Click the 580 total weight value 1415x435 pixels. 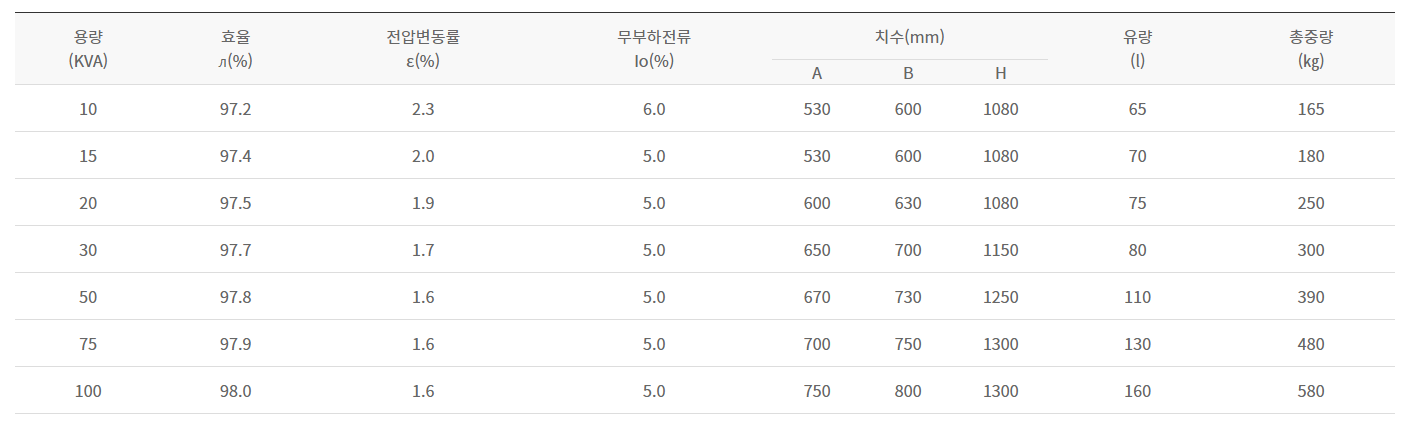point(1310,391)
